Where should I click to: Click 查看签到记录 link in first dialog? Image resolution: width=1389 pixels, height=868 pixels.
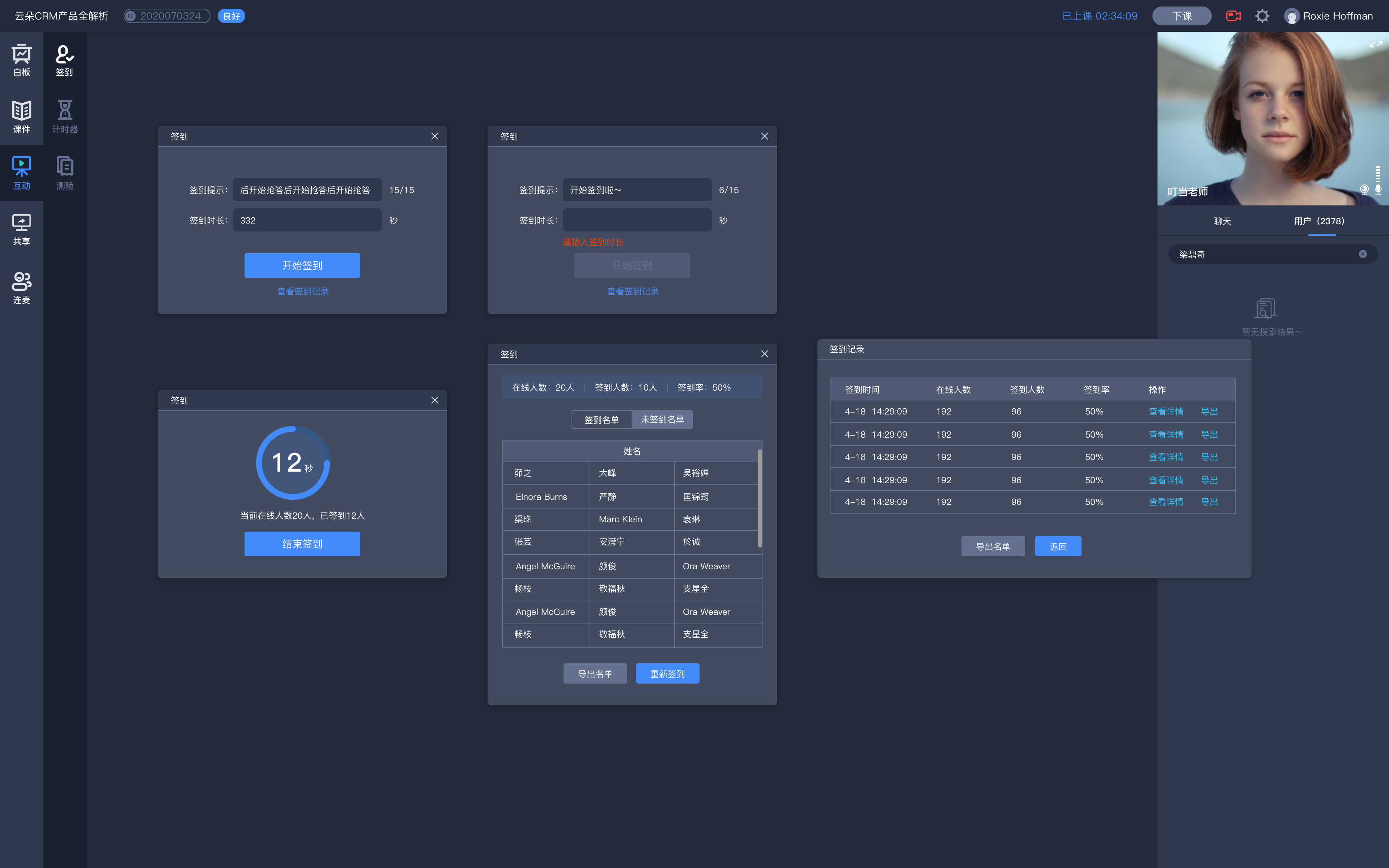tap(303, 291)
